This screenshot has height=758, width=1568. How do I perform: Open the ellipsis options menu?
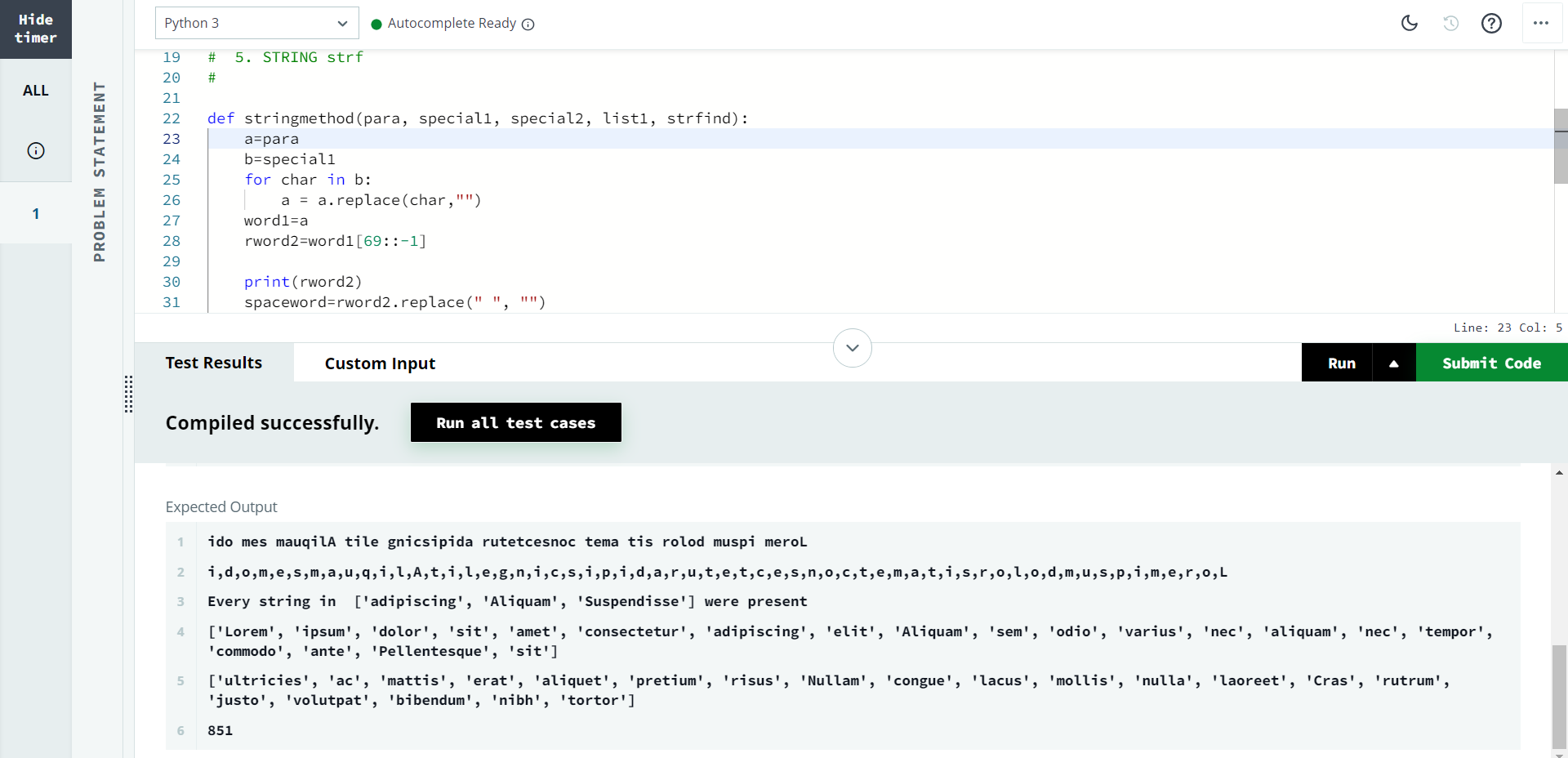click(1542, 23)
